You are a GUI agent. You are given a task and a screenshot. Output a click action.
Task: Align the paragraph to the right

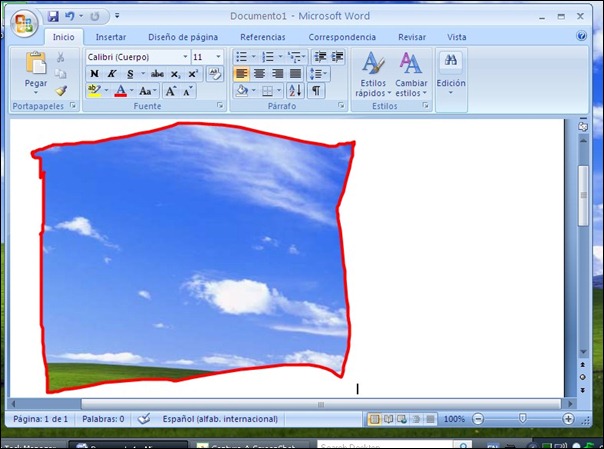click(277, 74)
